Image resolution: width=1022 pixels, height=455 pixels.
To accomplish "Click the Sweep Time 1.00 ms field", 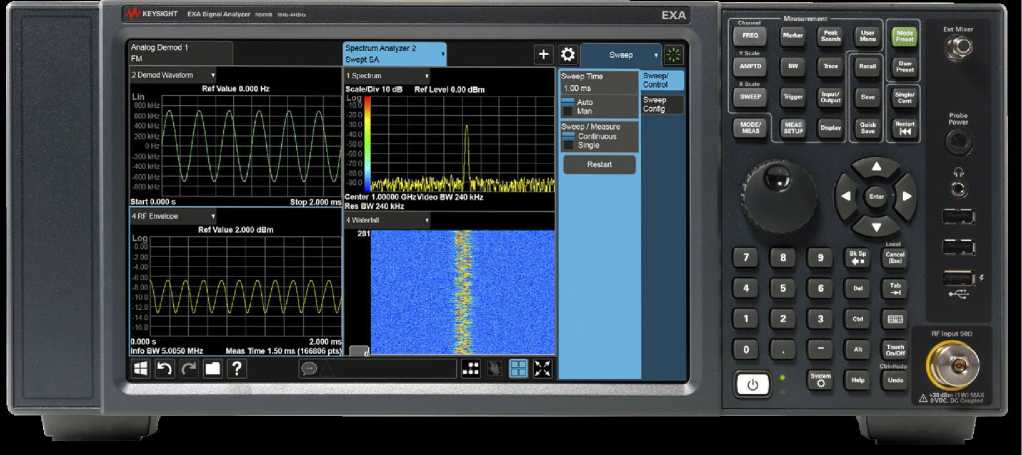I will [598, 90].
